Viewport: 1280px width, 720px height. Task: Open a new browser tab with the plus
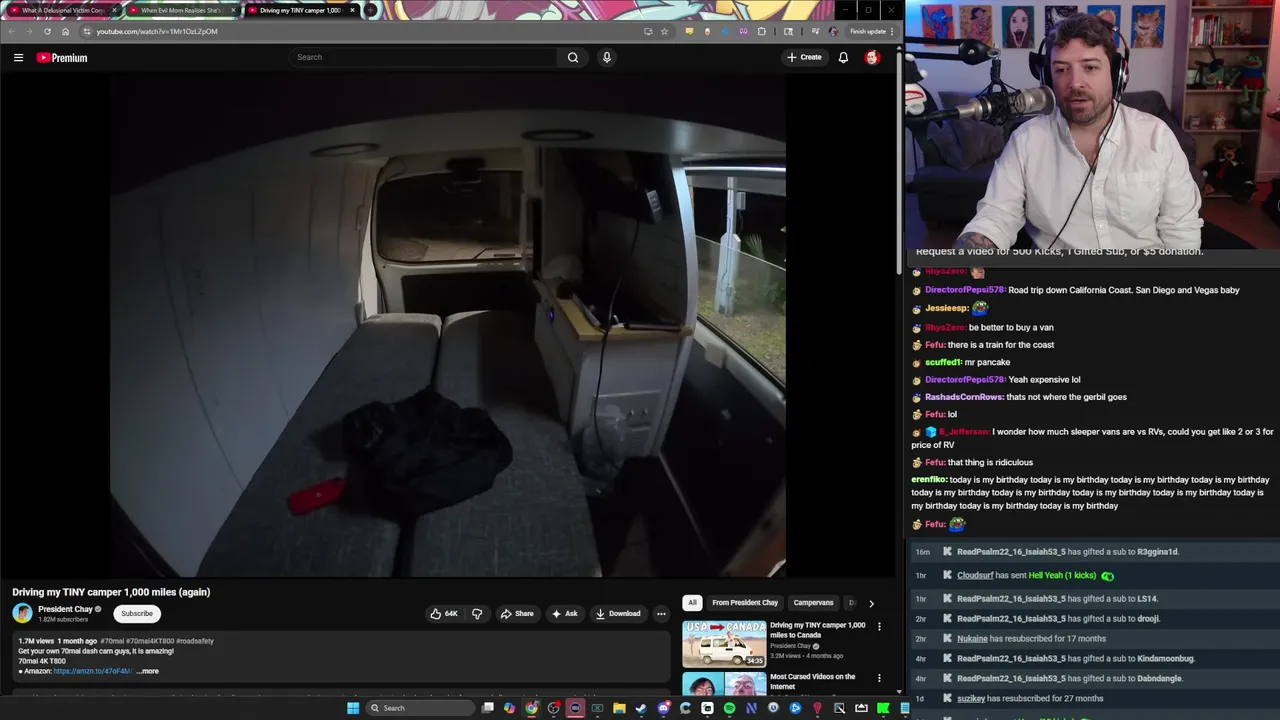click(x=370, y=10)
